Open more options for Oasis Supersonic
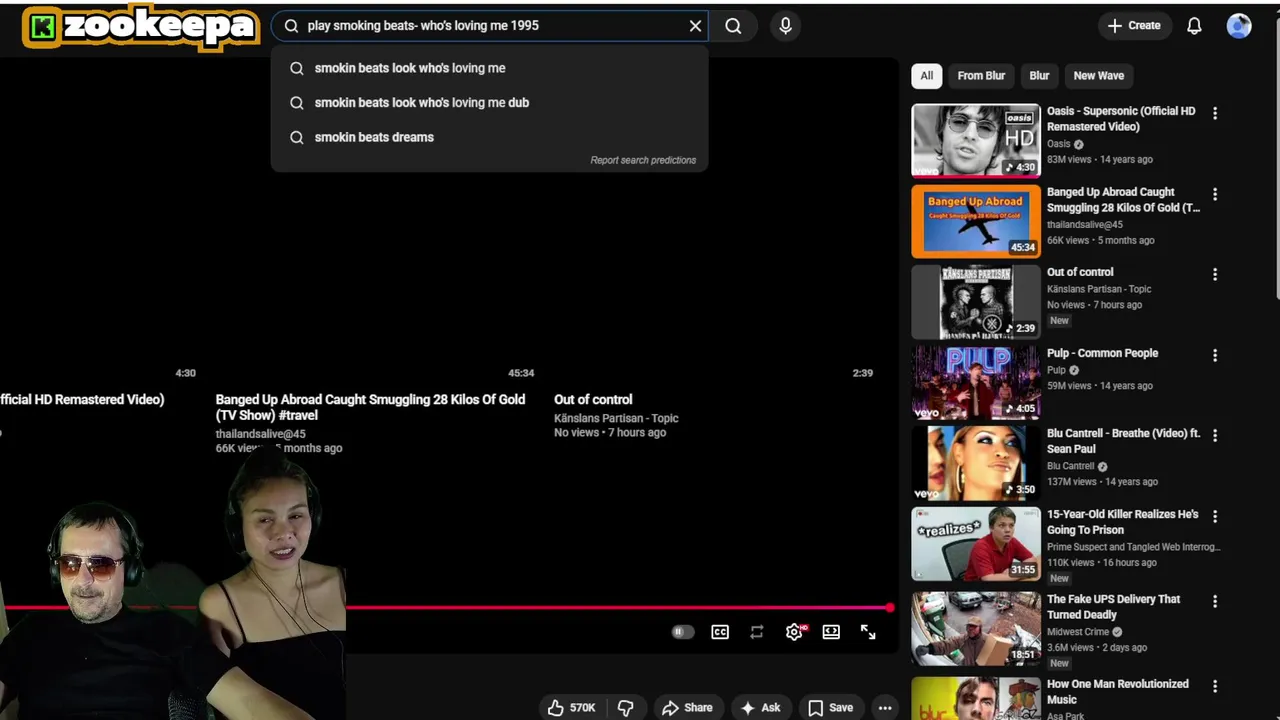The image size is (1280, 720). 1215,113
